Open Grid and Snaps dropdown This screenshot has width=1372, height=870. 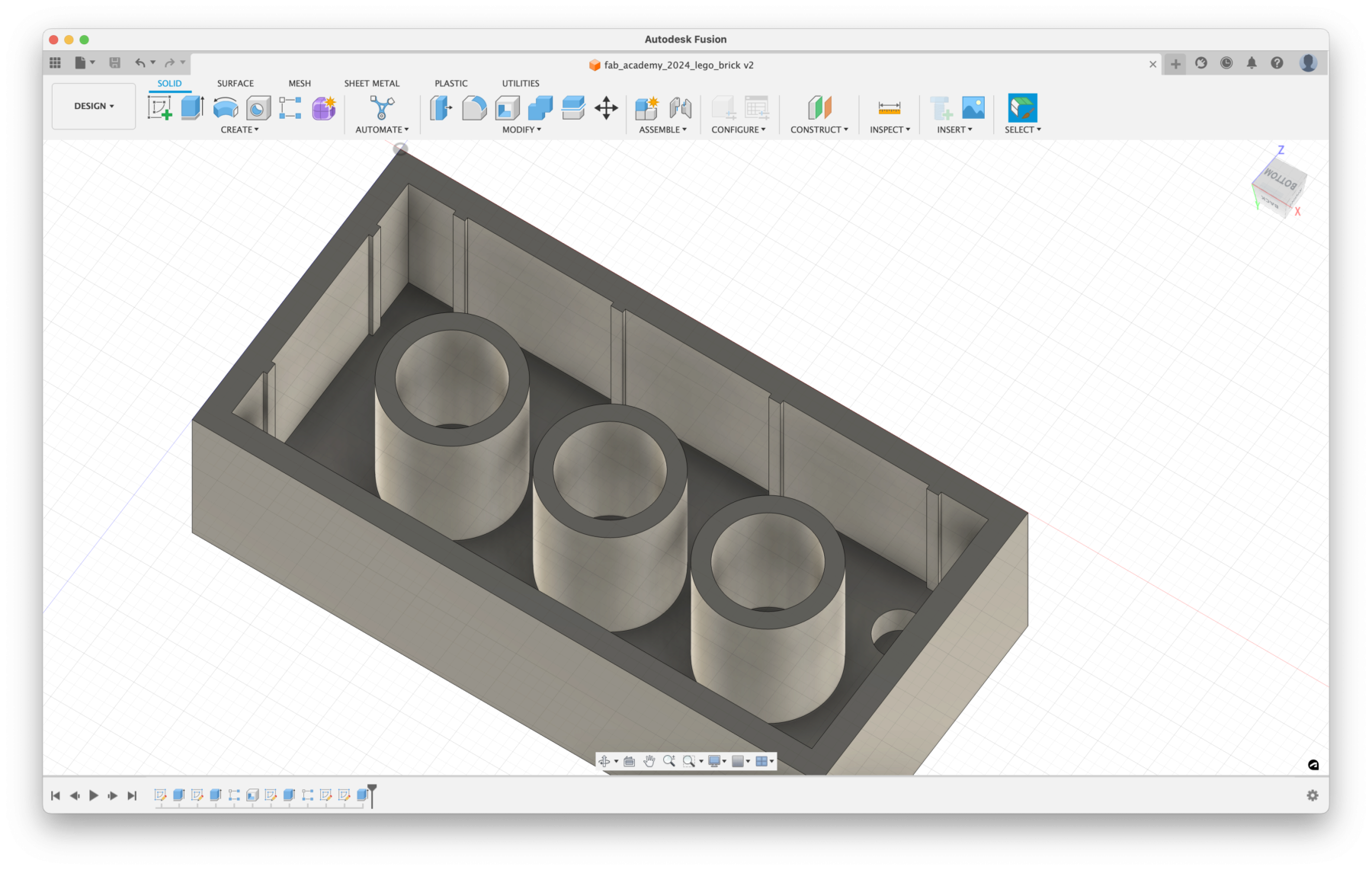point(741,761)
